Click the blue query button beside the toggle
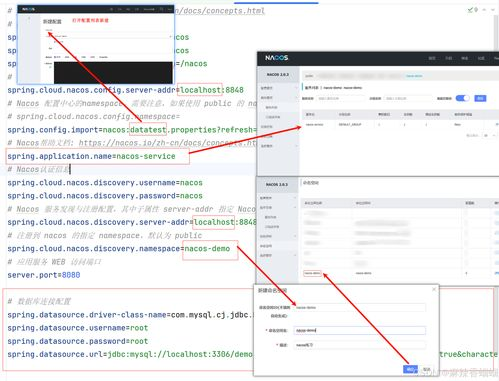This screenshot has width=499, height=381. pyautogui.click(x=480, y=98)
